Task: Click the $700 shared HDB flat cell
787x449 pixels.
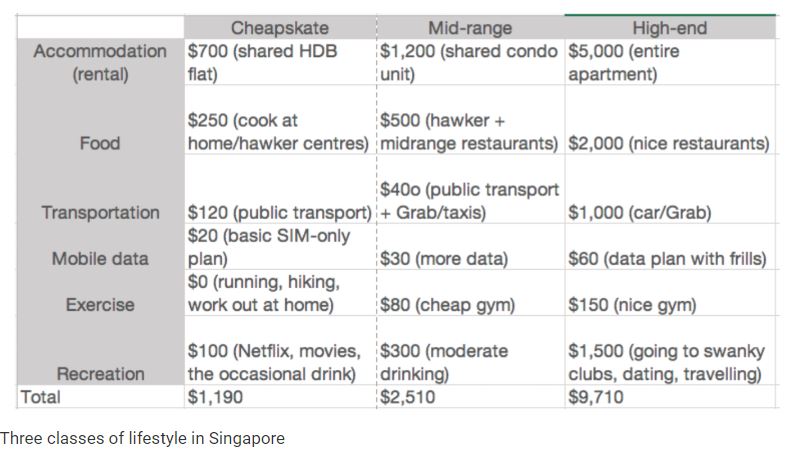Action: (280, 62)
